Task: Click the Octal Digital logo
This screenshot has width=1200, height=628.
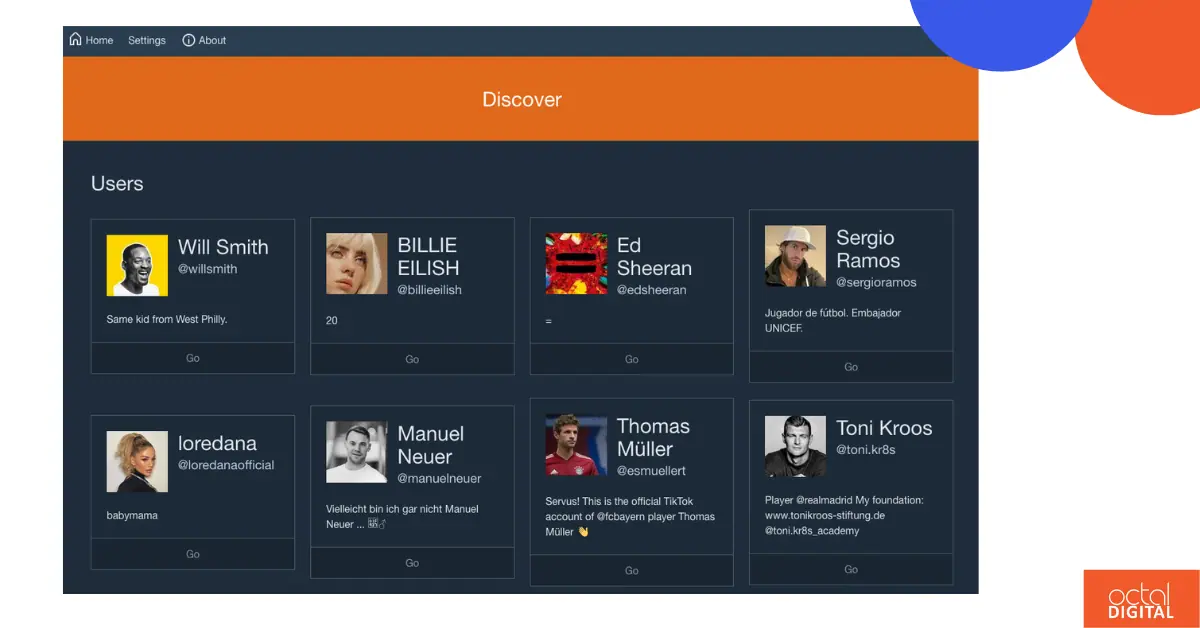Action: tap(1141, 599)
